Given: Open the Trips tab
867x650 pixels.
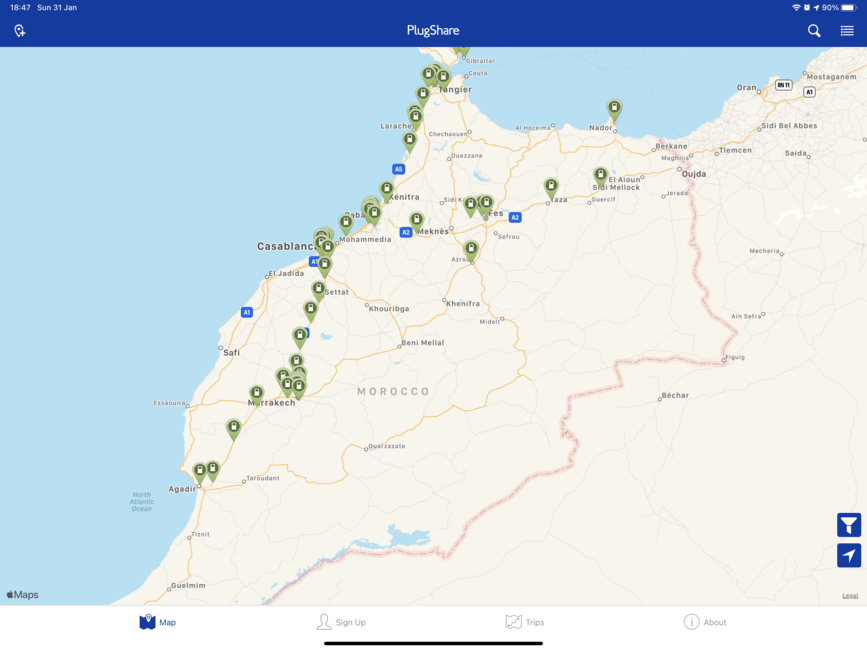Looking at the screenshot, I should (525, 622).
